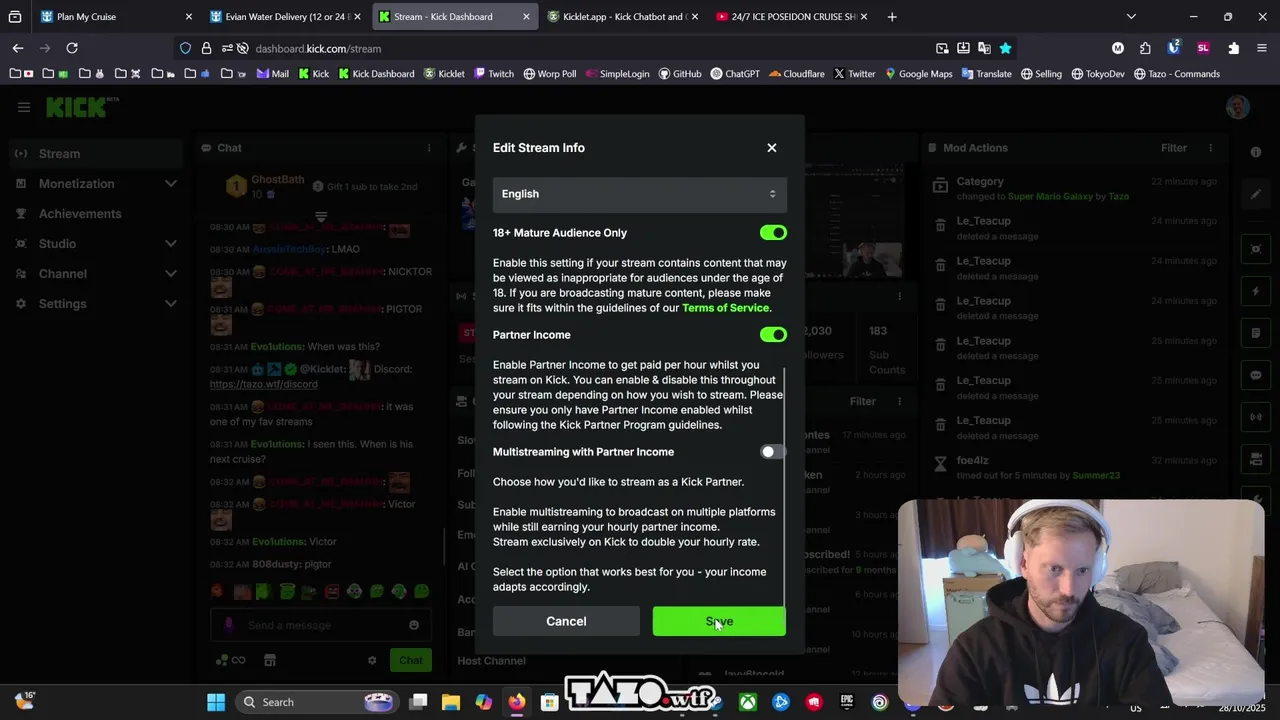
Task: Click the speech bubble icon in right toolbar
Action: pos(1256,375)
